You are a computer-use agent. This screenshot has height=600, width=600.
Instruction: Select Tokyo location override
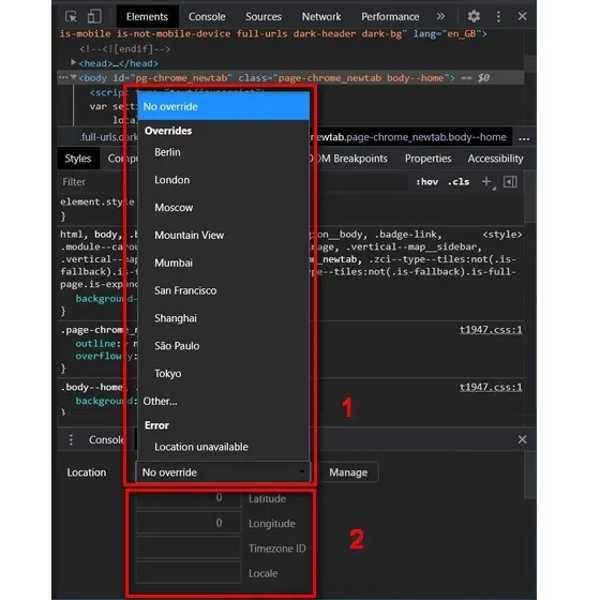click(168, 373)
